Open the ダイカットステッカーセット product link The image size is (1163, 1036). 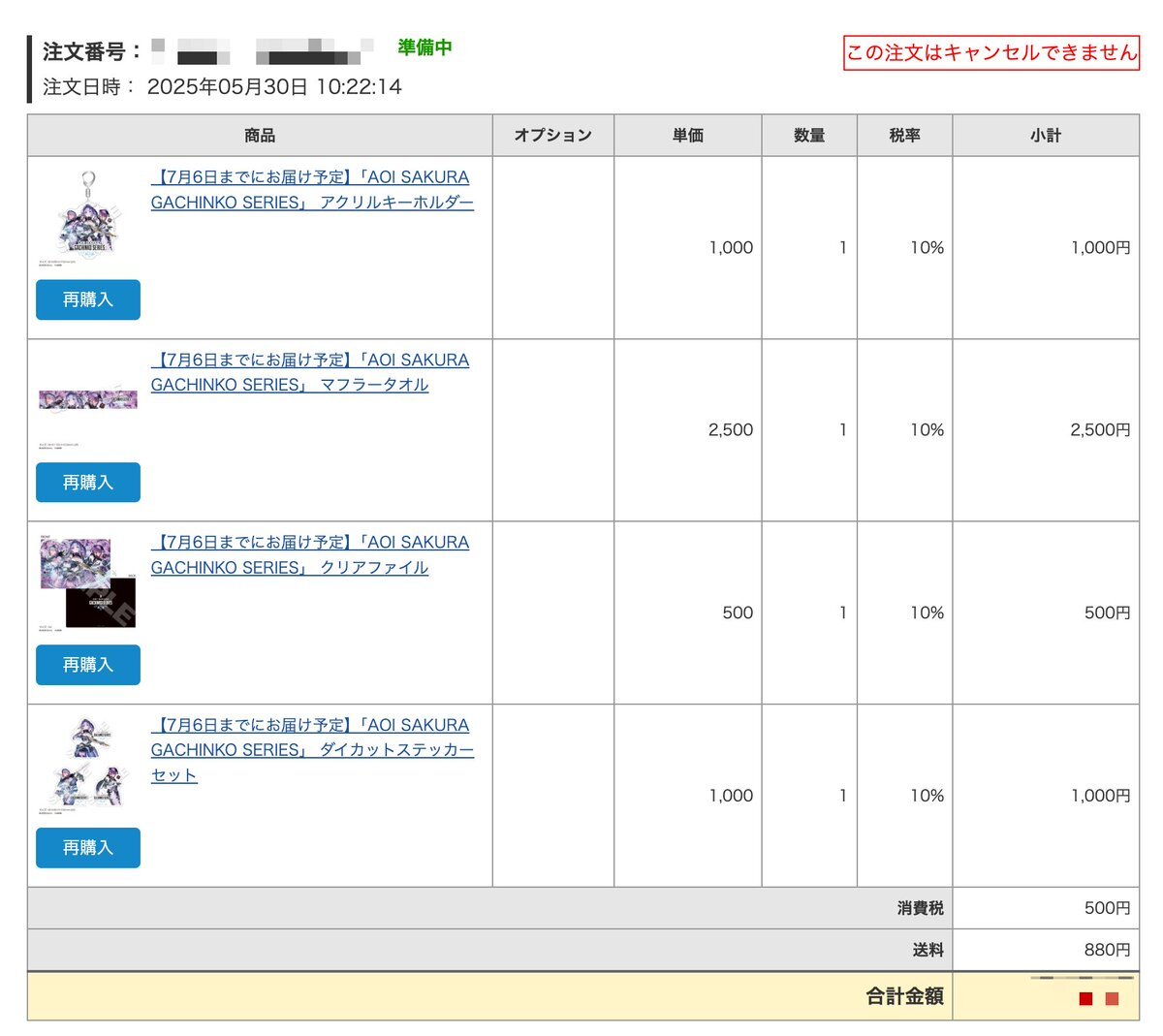pyautogui.click(x=311, y=749)
